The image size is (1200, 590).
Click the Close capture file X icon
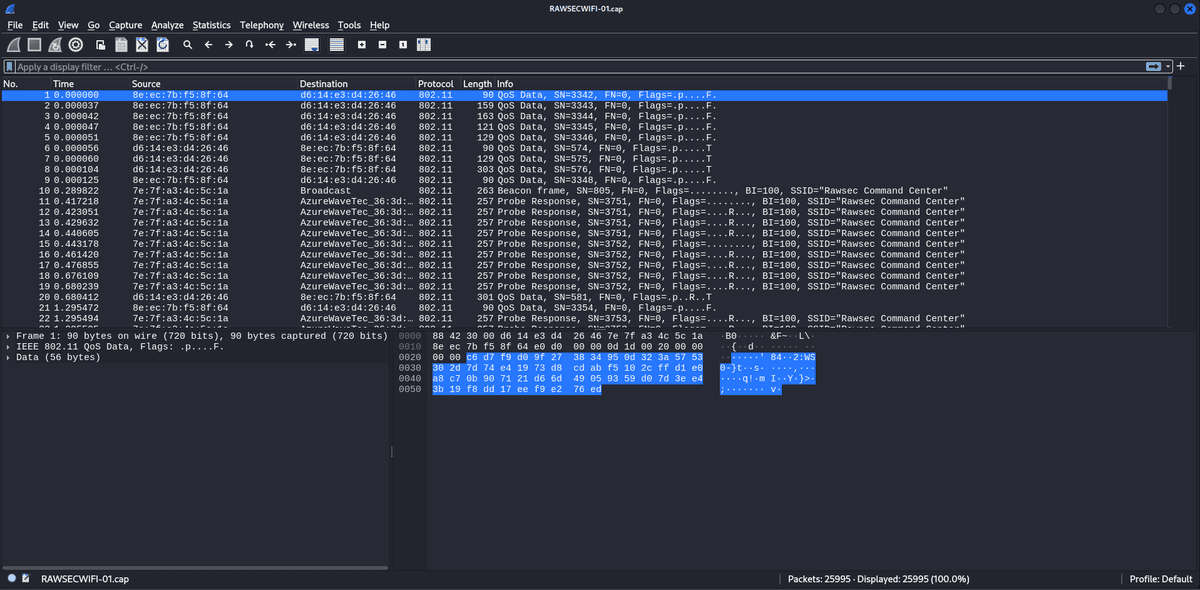pyautogui.click(x=142, y=45)
